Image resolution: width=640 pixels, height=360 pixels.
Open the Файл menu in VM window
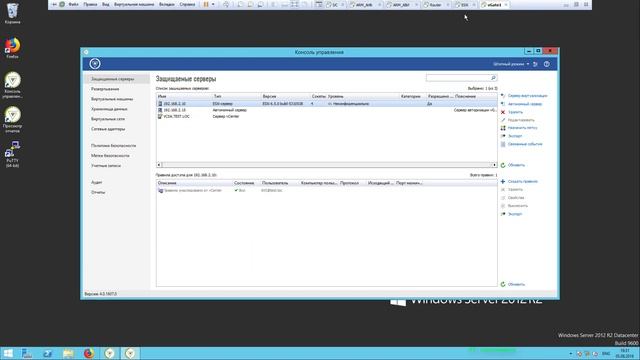tap(73, 4)
